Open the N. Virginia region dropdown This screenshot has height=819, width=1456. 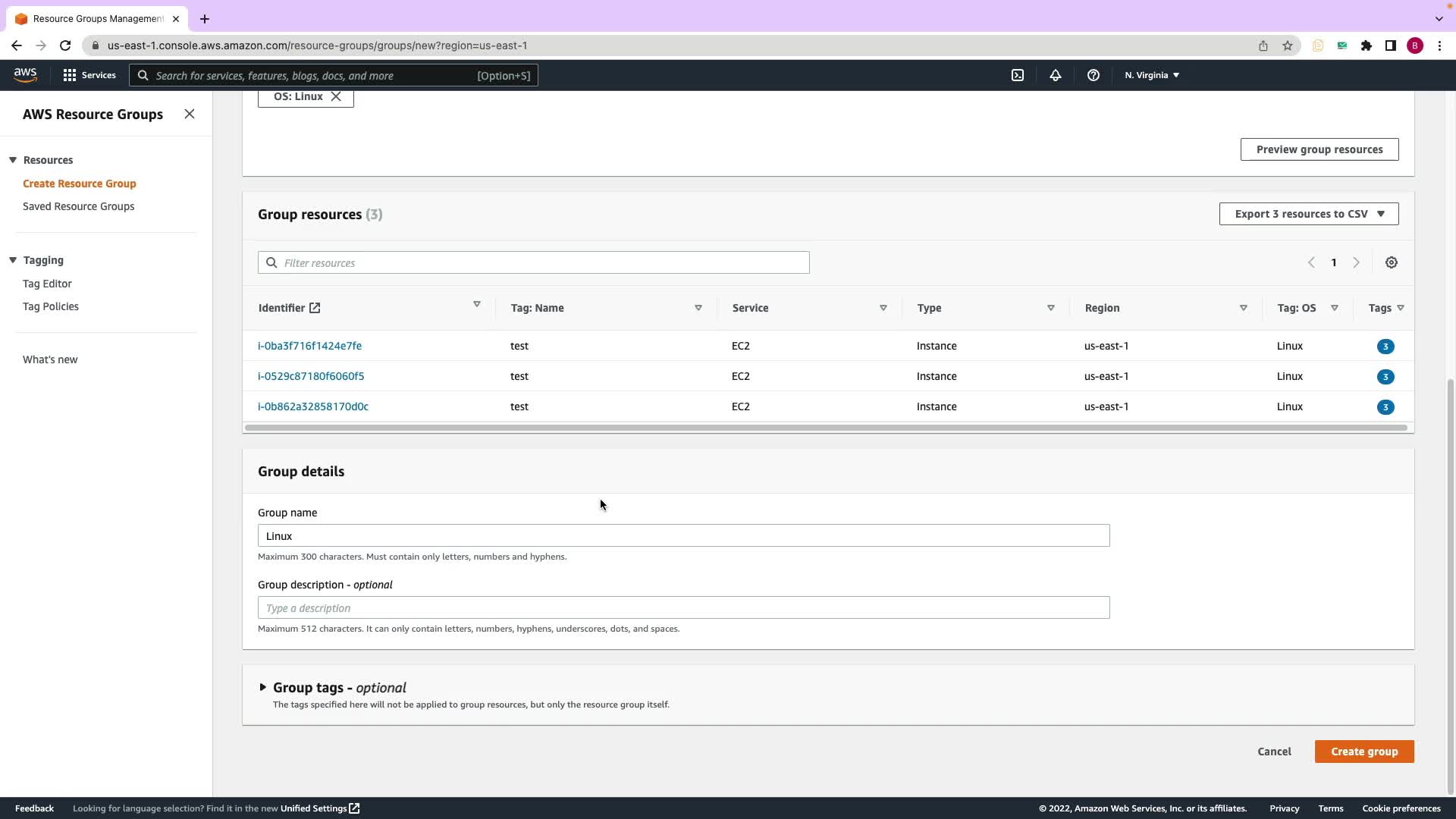tap(1151, 75)
